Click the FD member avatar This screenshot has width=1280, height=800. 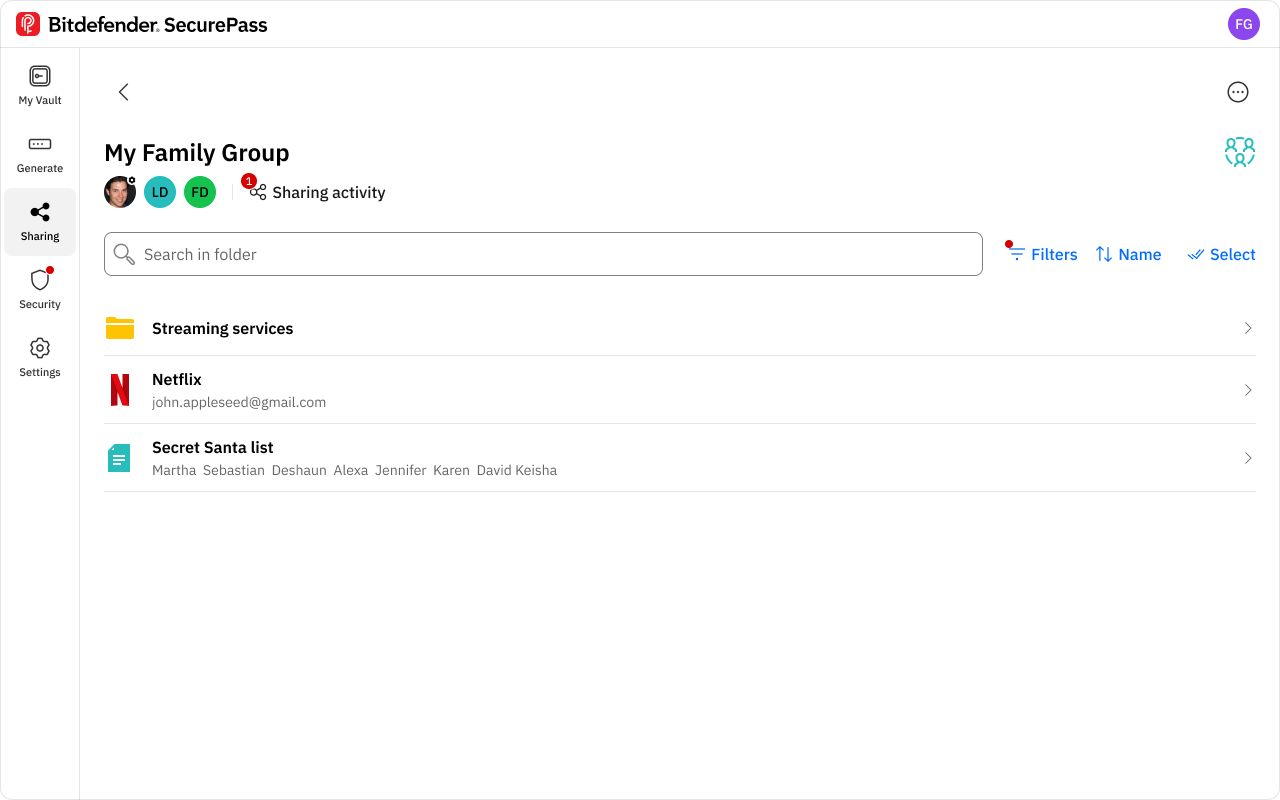200,192
